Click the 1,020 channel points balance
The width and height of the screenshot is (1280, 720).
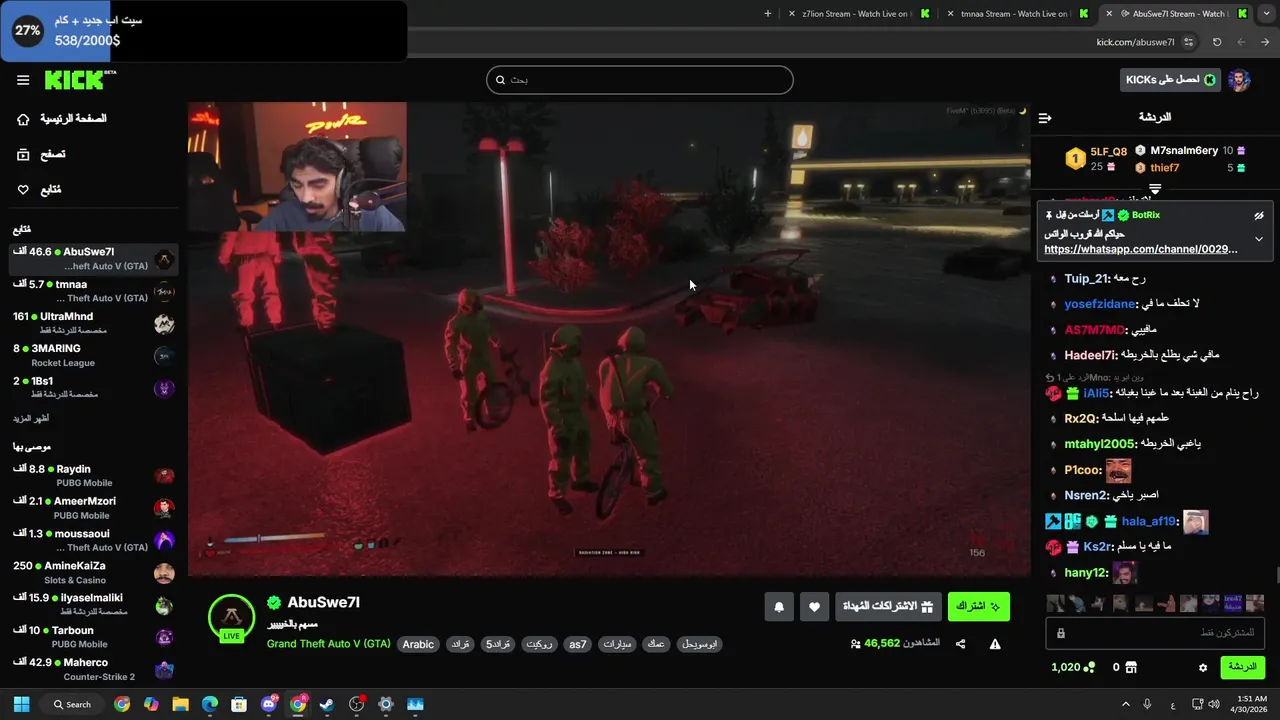point(1073,667)
